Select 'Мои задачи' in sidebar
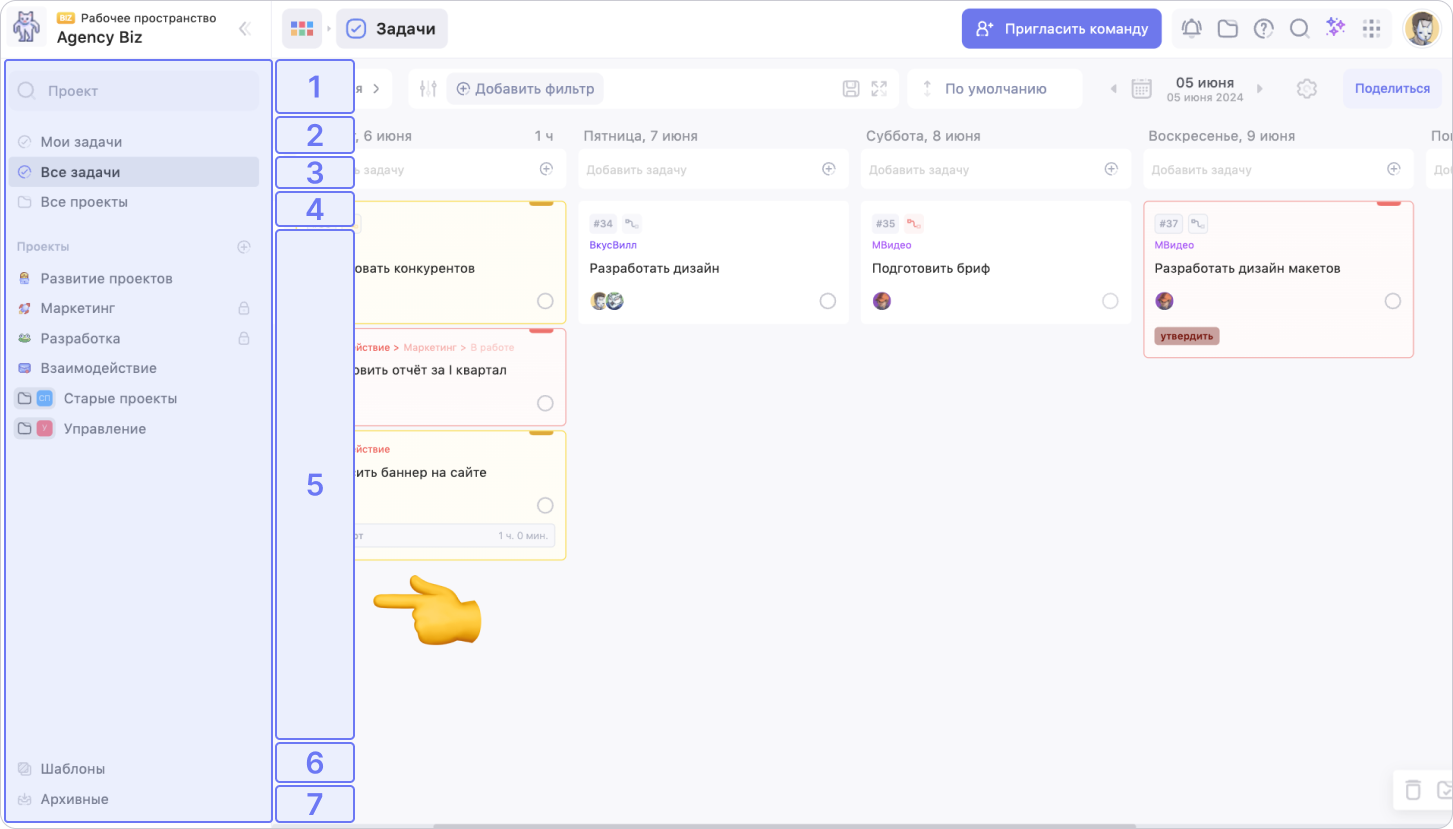 tap(81, 142)
